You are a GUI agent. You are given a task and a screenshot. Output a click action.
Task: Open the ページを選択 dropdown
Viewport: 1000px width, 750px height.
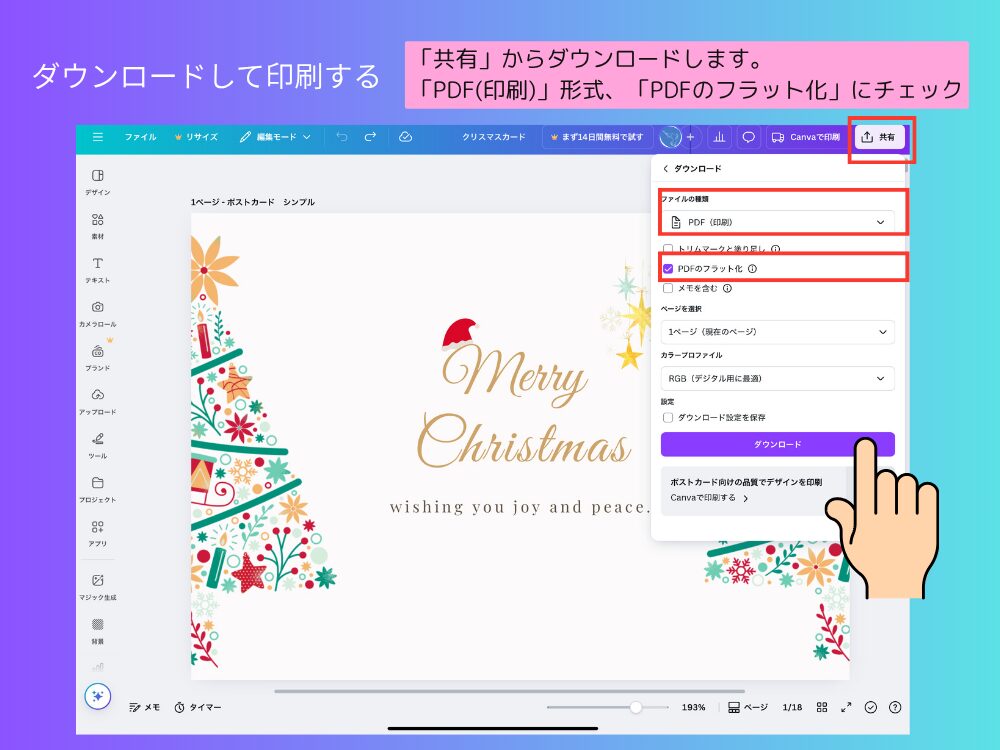click(x=778, y=332)
